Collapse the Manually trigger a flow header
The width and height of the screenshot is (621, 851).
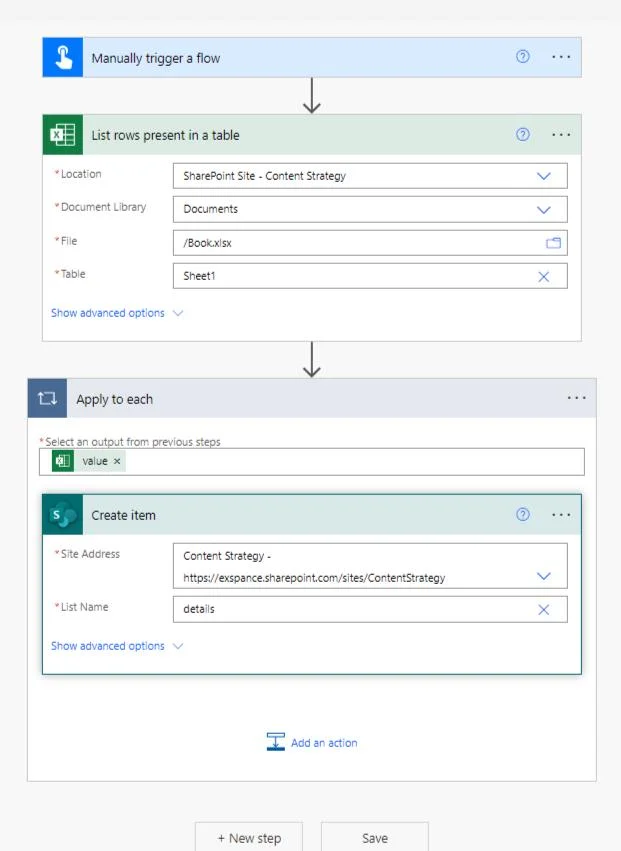tap(312, 57)
